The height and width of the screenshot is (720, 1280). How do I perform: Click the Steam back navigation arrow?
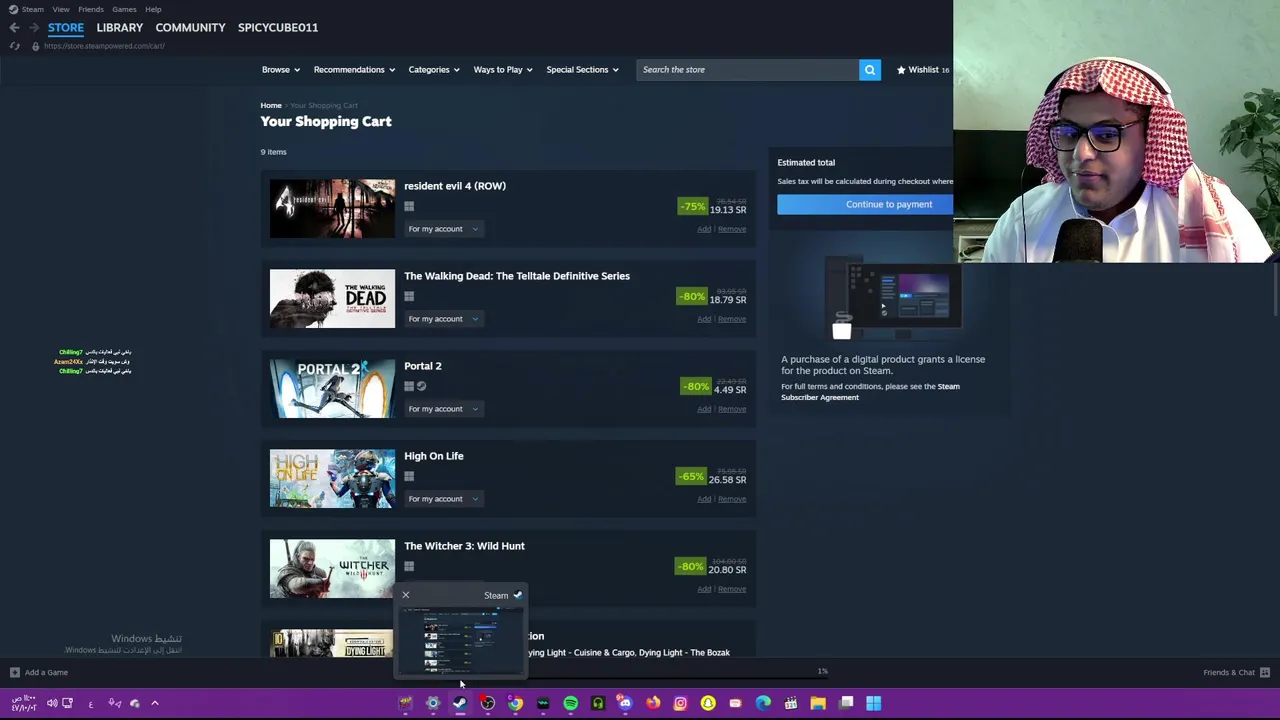(14, 28)
